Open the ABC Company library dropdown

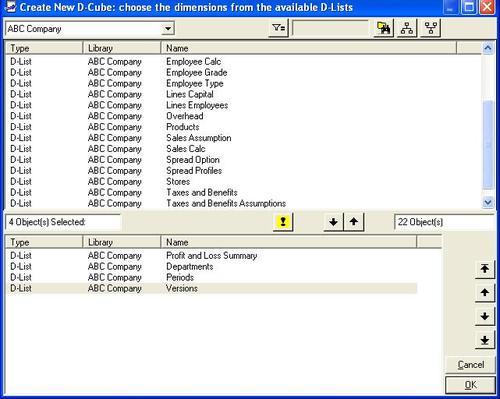tap(168, 29)
